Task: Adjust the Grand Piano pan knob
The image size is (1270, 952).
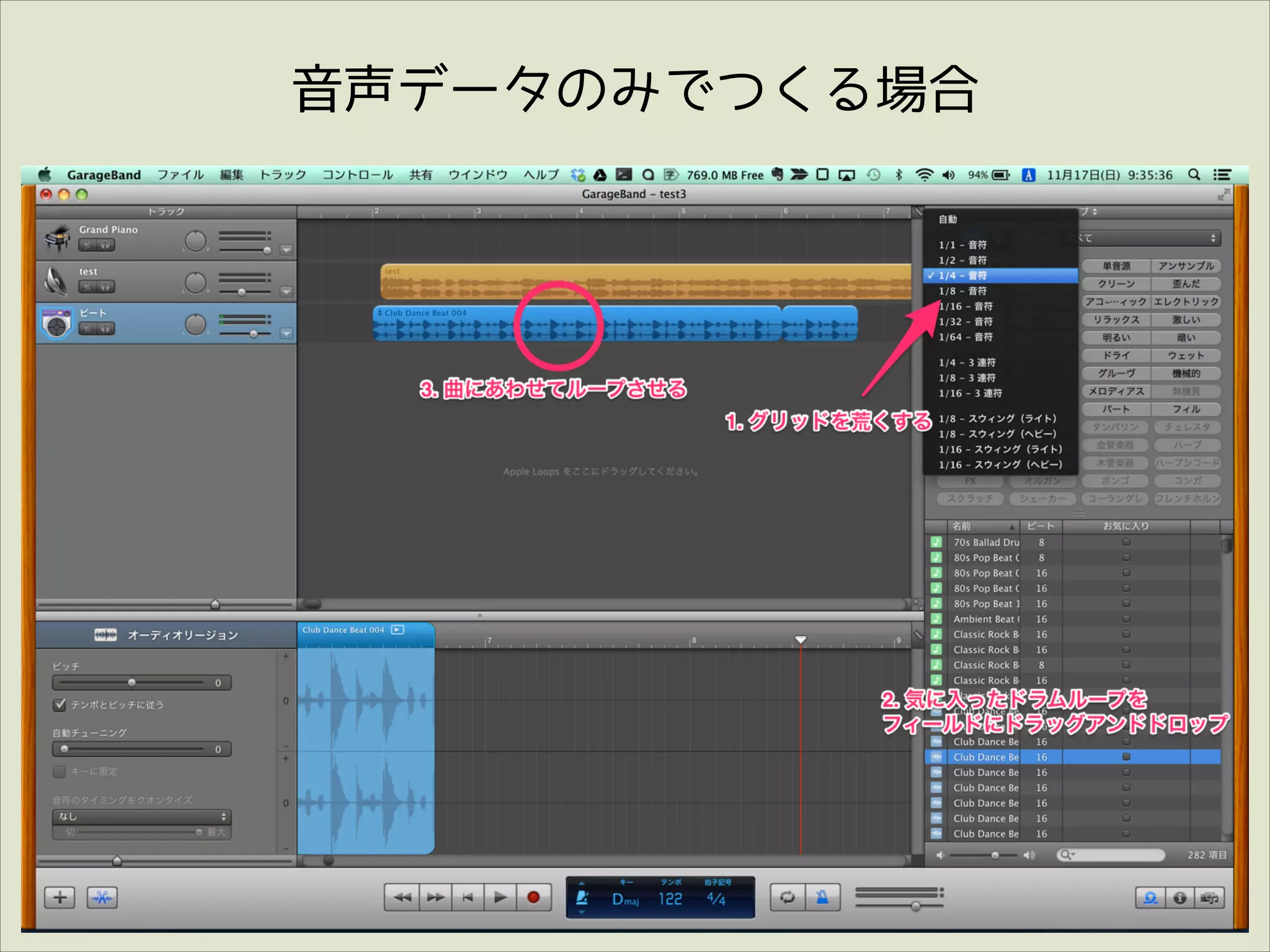Action: tap(196, 240)
